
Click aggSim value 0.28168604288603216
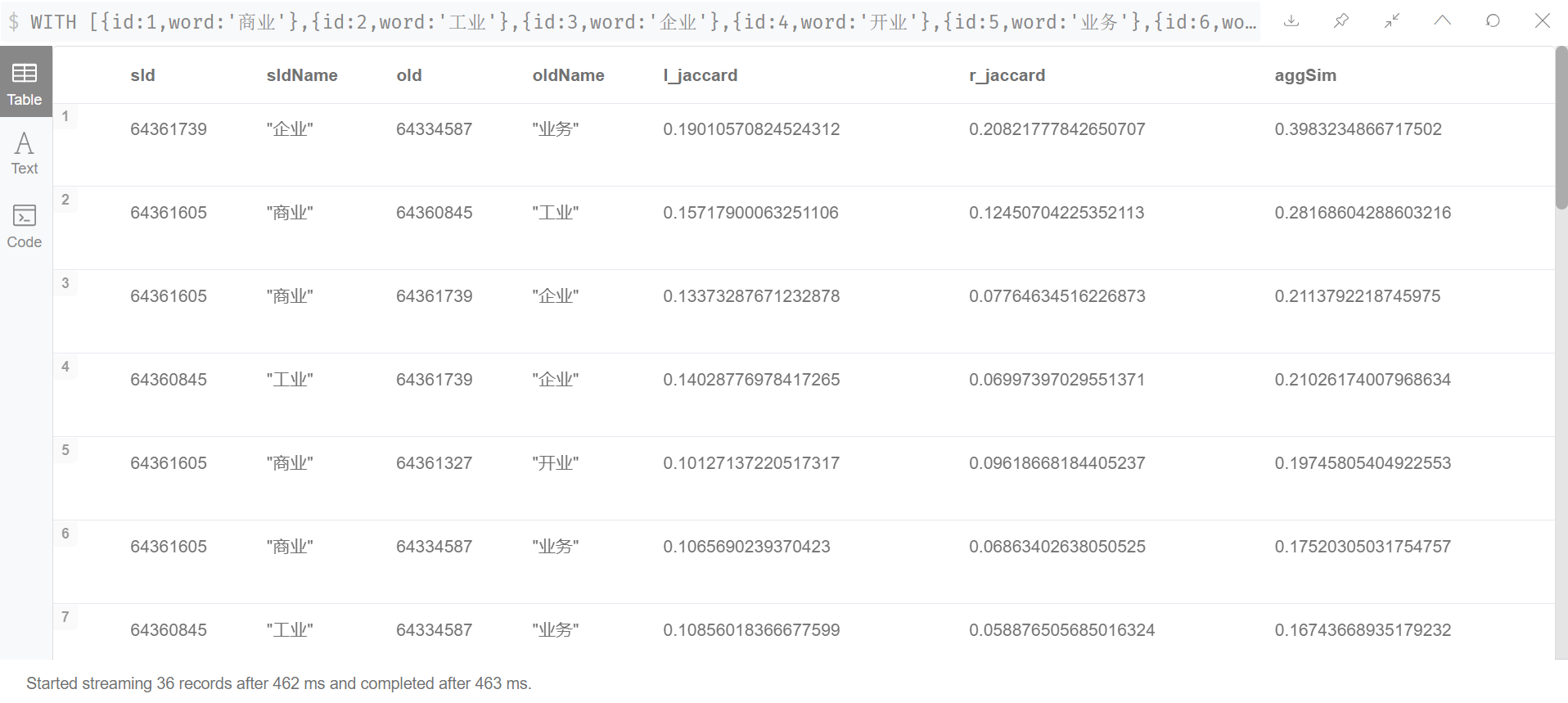point(1363,213)
